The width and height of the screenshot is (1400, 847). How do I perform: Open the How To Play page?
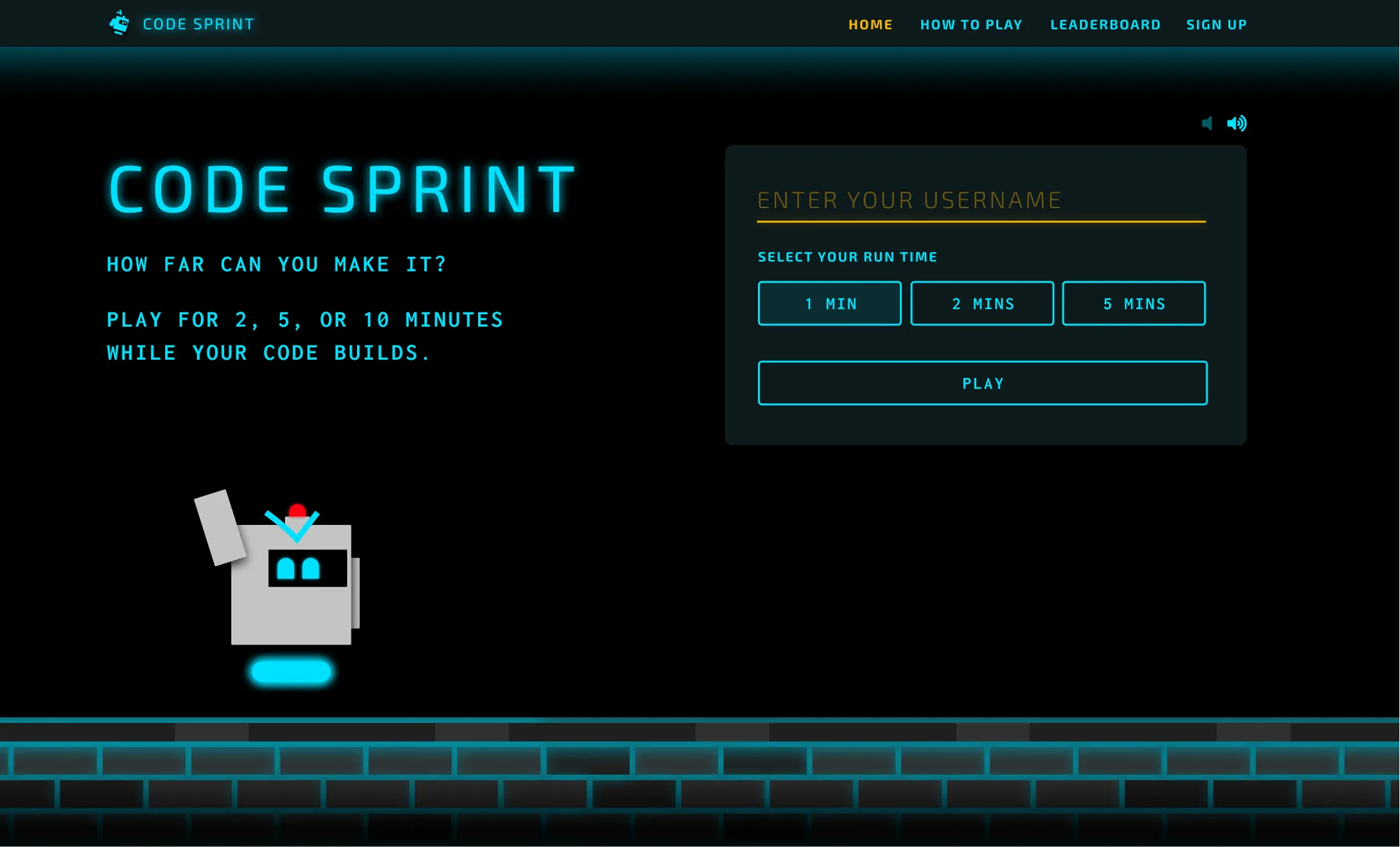[x=971, y=24]
